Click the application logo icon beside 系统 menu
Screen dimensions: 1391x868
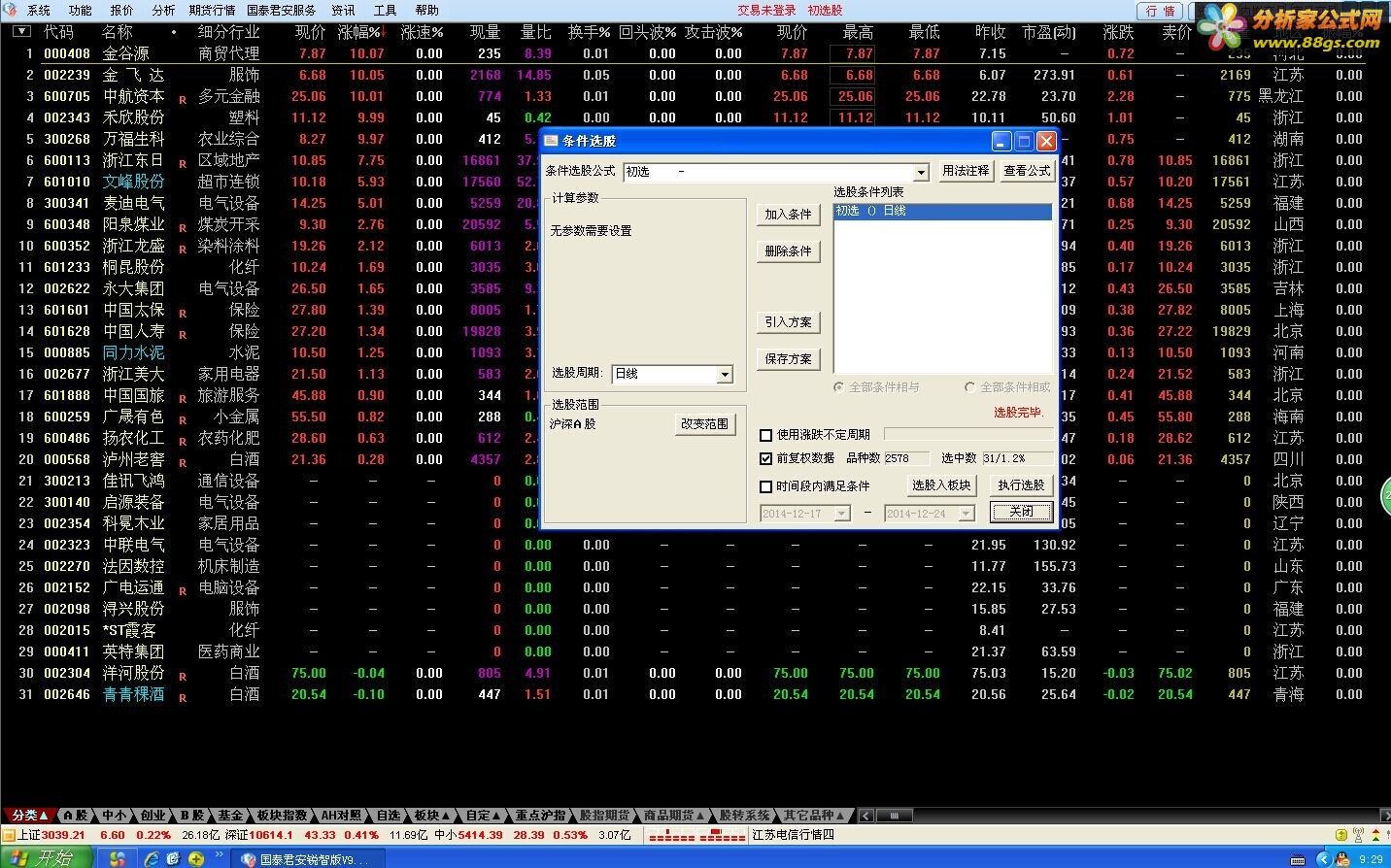click(x=11, y=10)
